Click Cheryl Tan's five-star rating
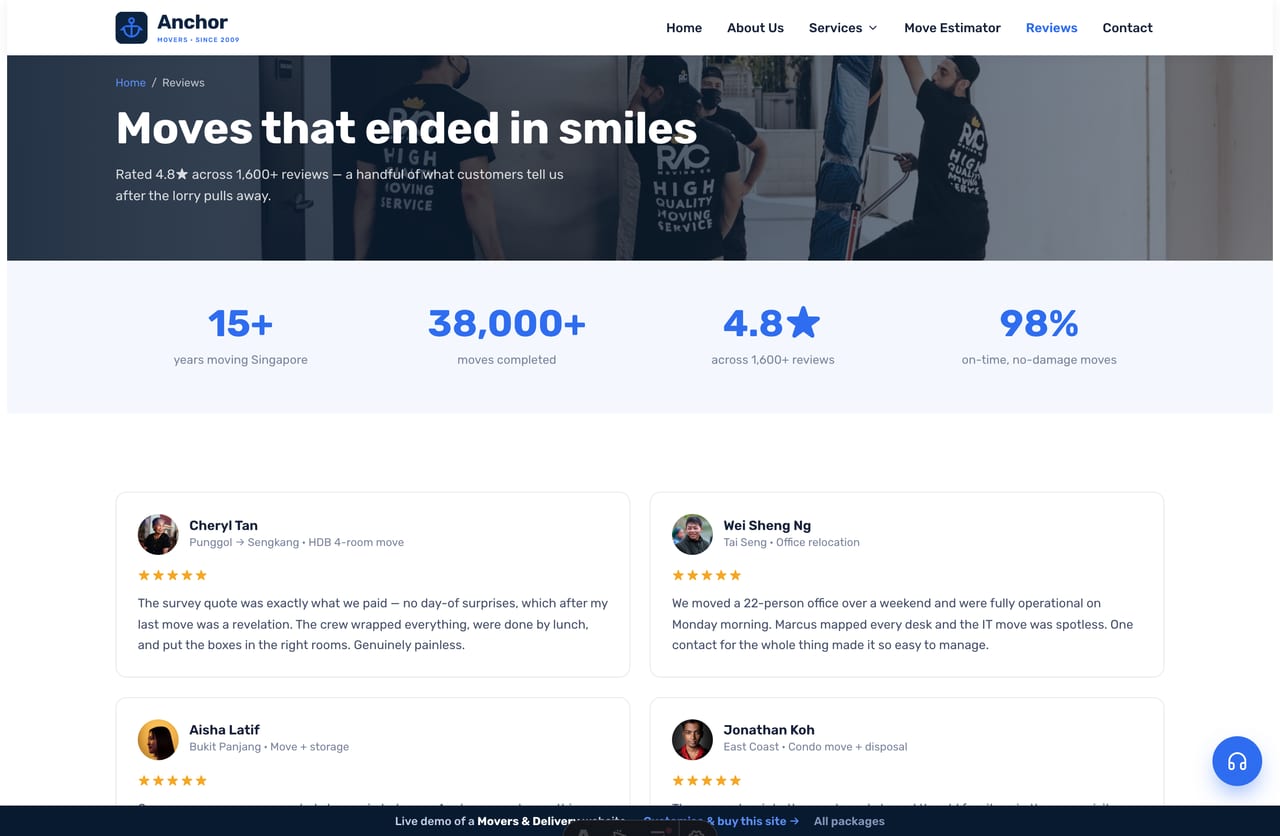This screenshot has height=836, width=1280. [x=172, y=575]
